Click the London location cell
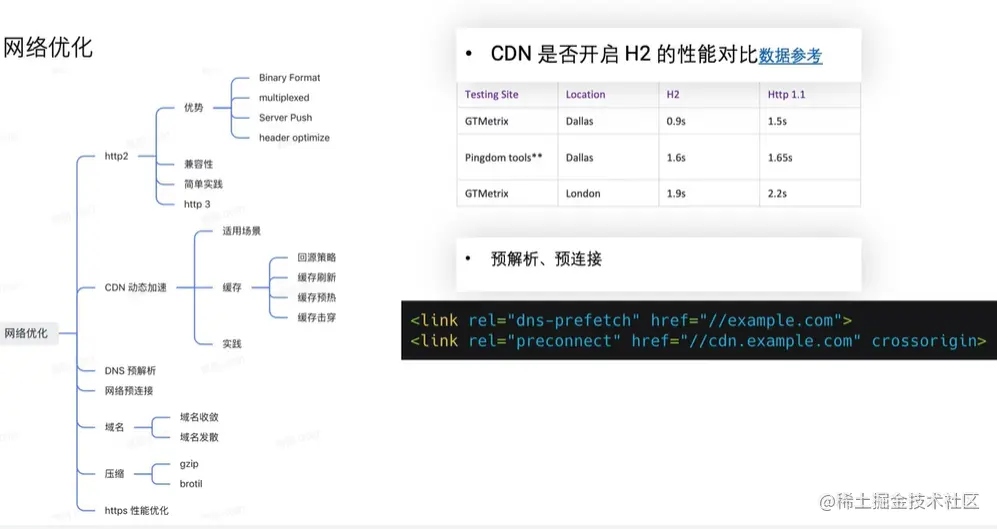The height and width of the screenshot is (529, 997). click(x=583, y=193)
